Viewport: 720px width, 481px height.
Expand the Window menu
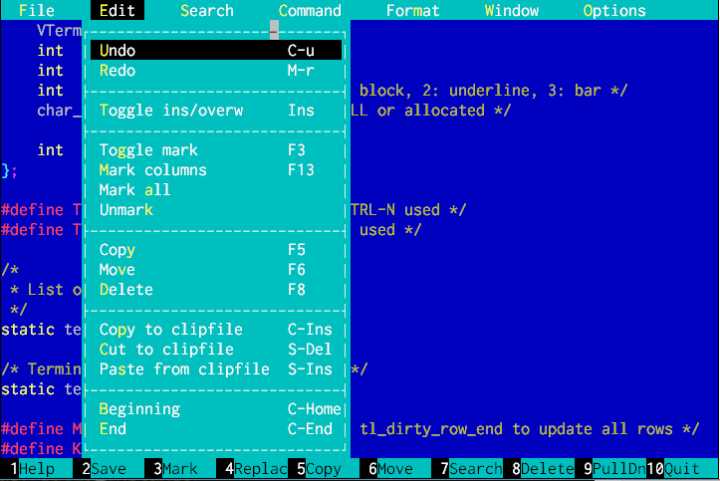coord(510,11)
